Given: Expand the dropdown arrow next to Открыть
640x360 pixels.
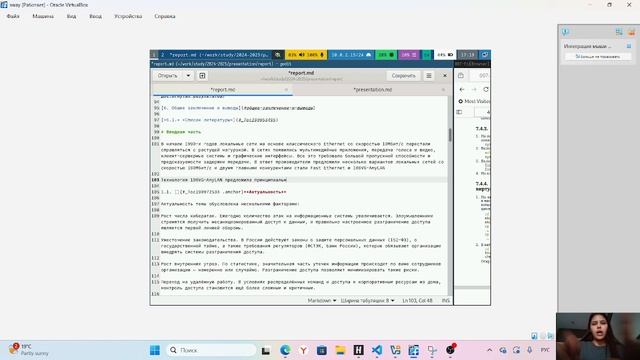Looking at the screenshot, I should pyautogui.click(x=188, y=76).
